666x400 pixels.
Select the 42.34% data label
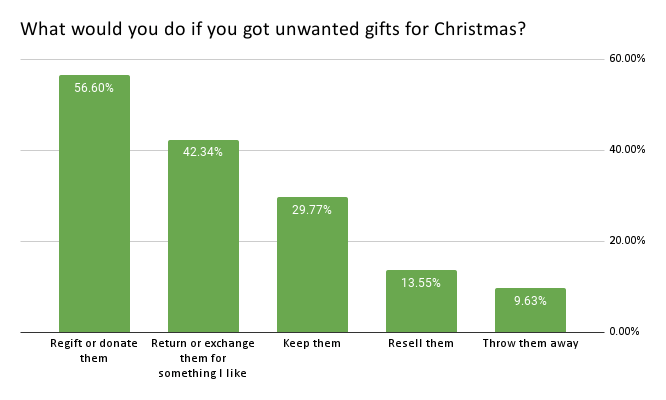(203, 153)
